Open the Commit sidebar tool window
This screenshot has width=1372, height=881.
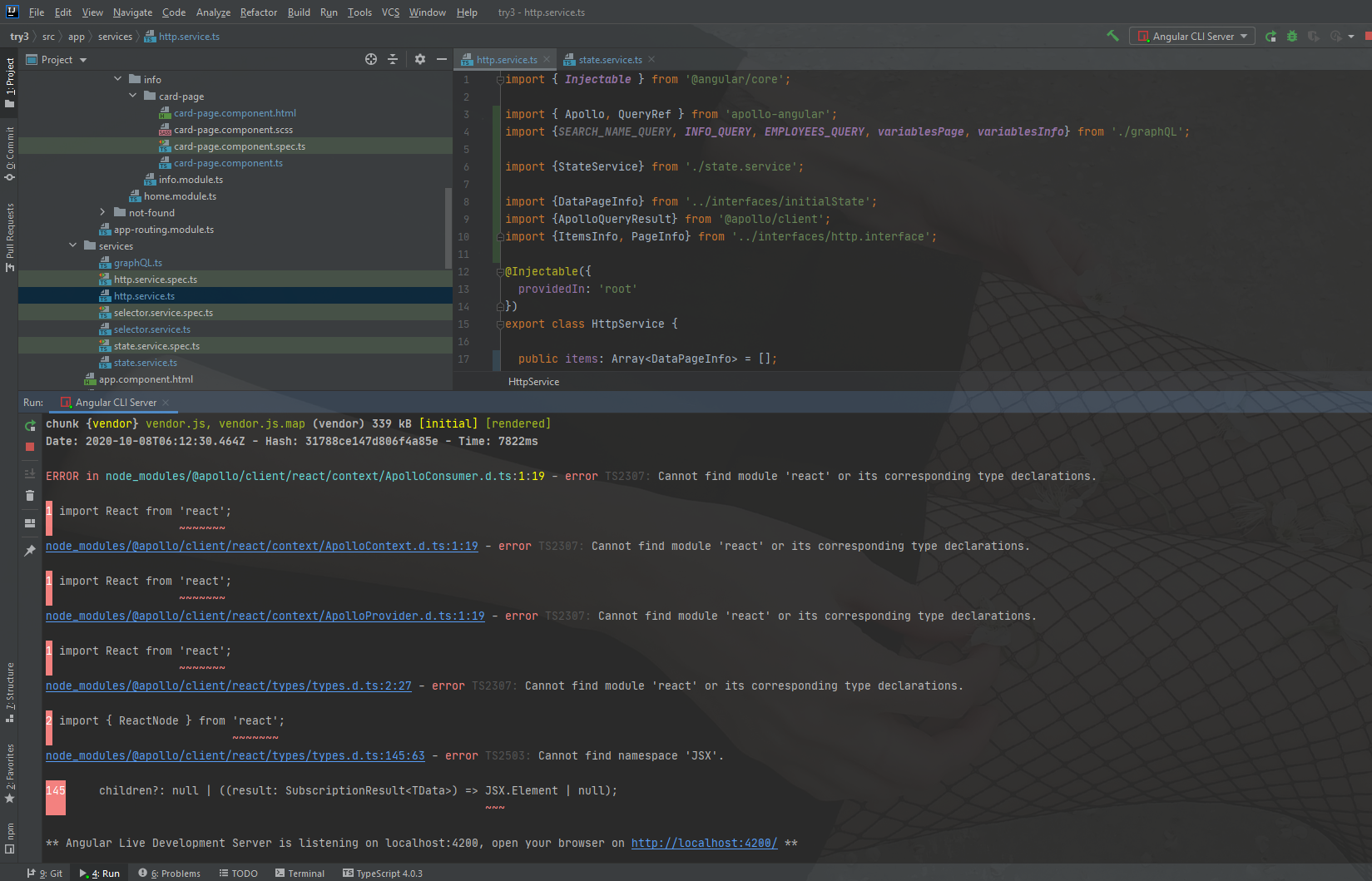[9, 154]
